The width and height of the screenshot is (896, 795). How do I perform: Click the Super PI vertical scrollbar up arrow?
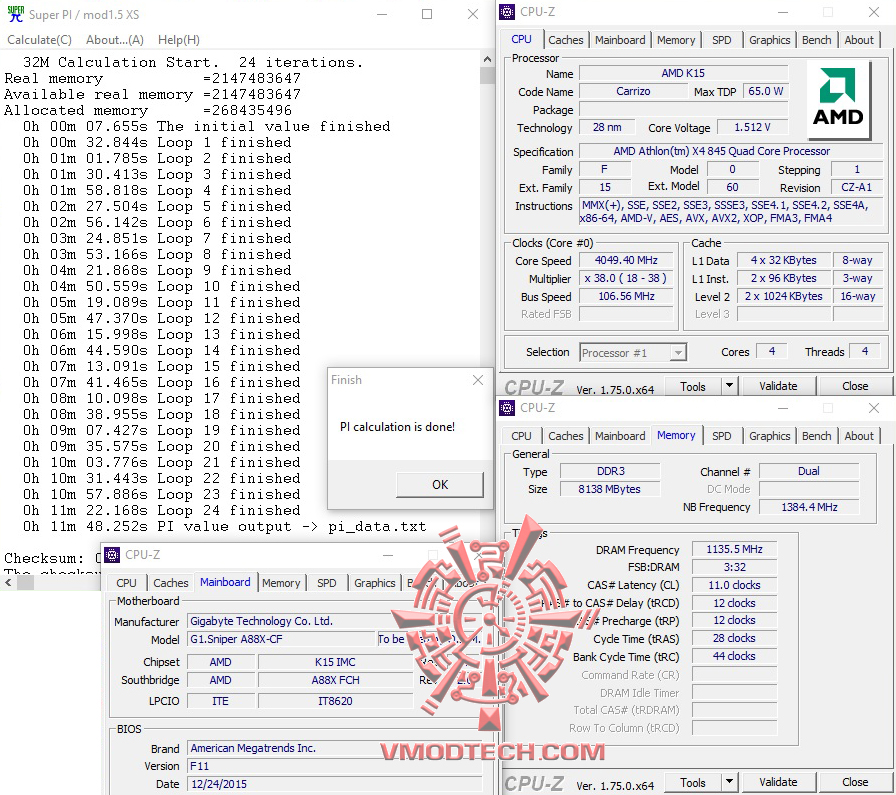[487, 59]
